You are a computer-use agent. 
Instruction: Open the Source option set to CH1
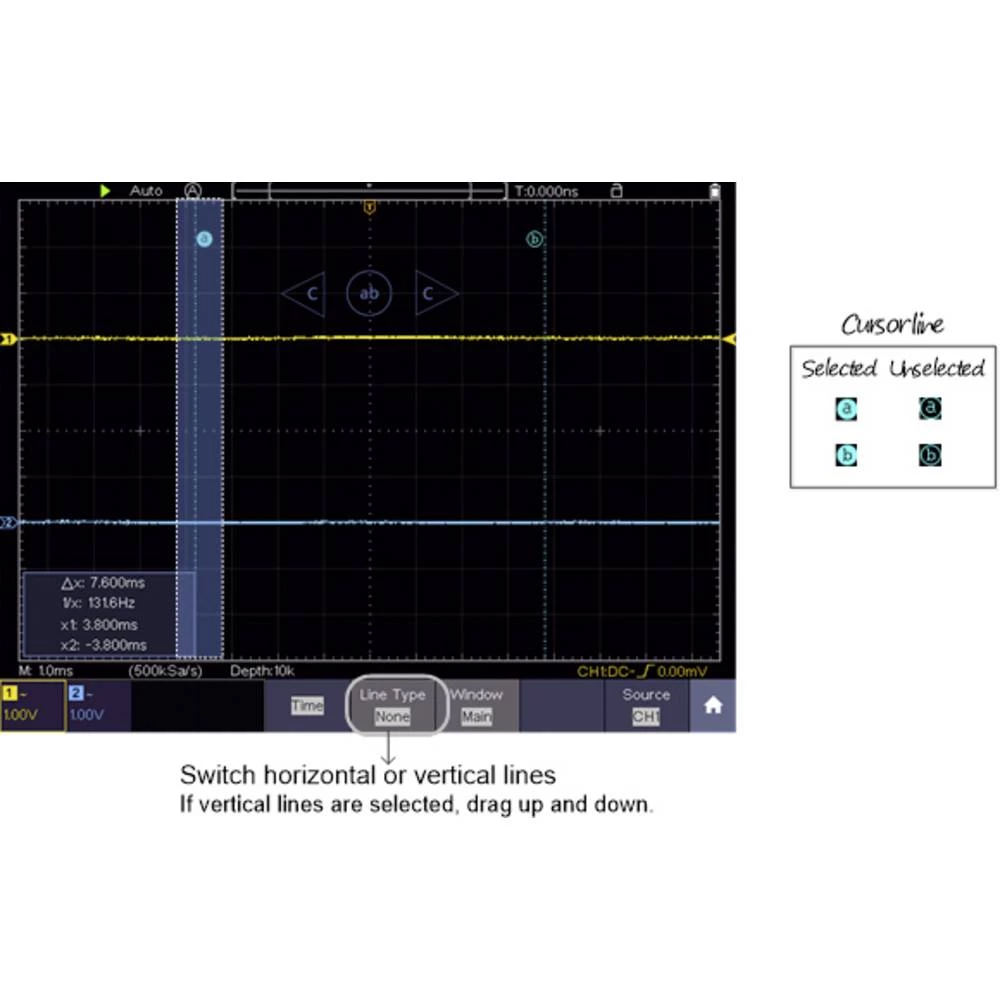(646, 706)
